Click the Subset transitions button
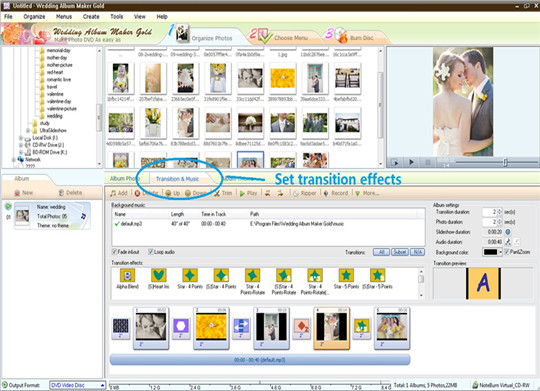Viewport: 540px width, 391px height. (x=399, y=252)
